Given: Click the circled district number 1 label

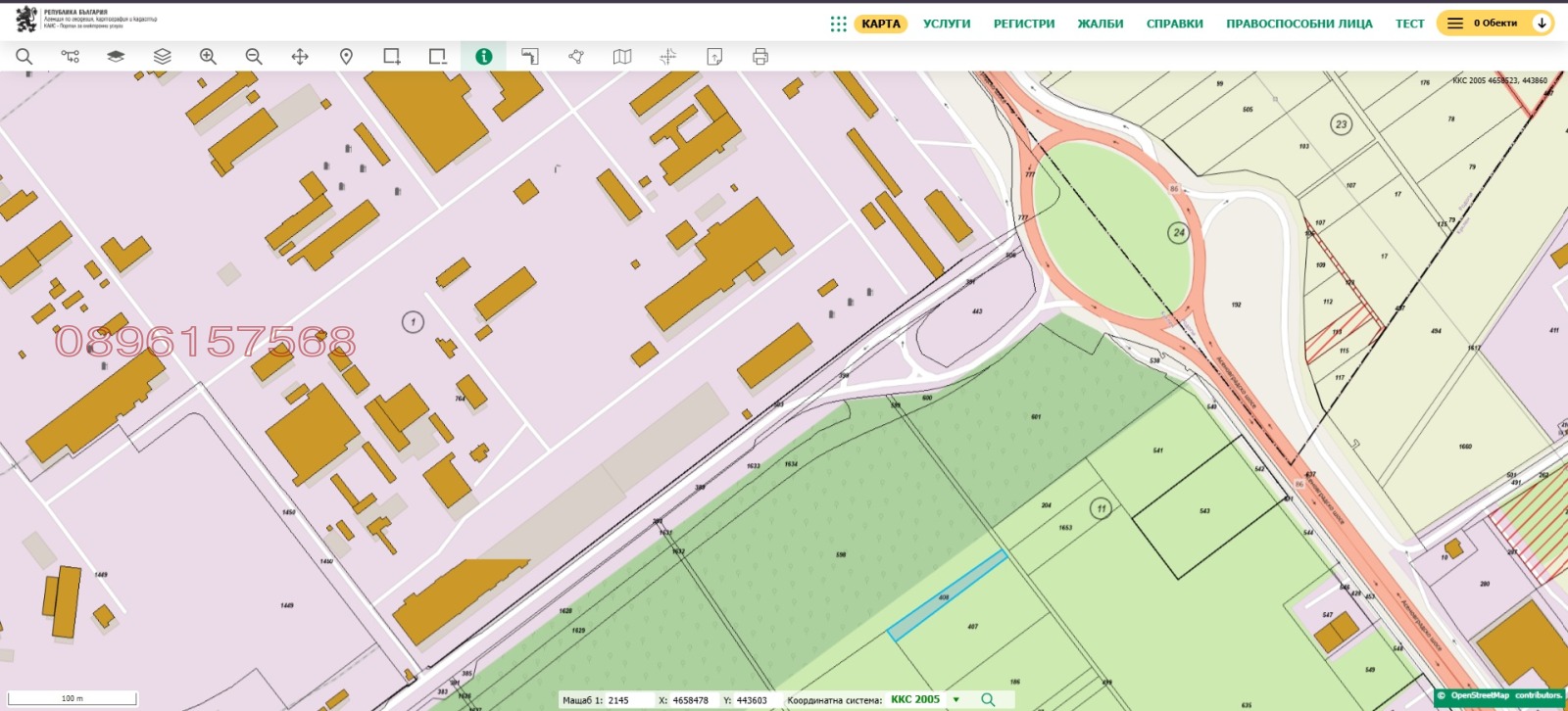Looking at the screenshot, I should point(413,321).
